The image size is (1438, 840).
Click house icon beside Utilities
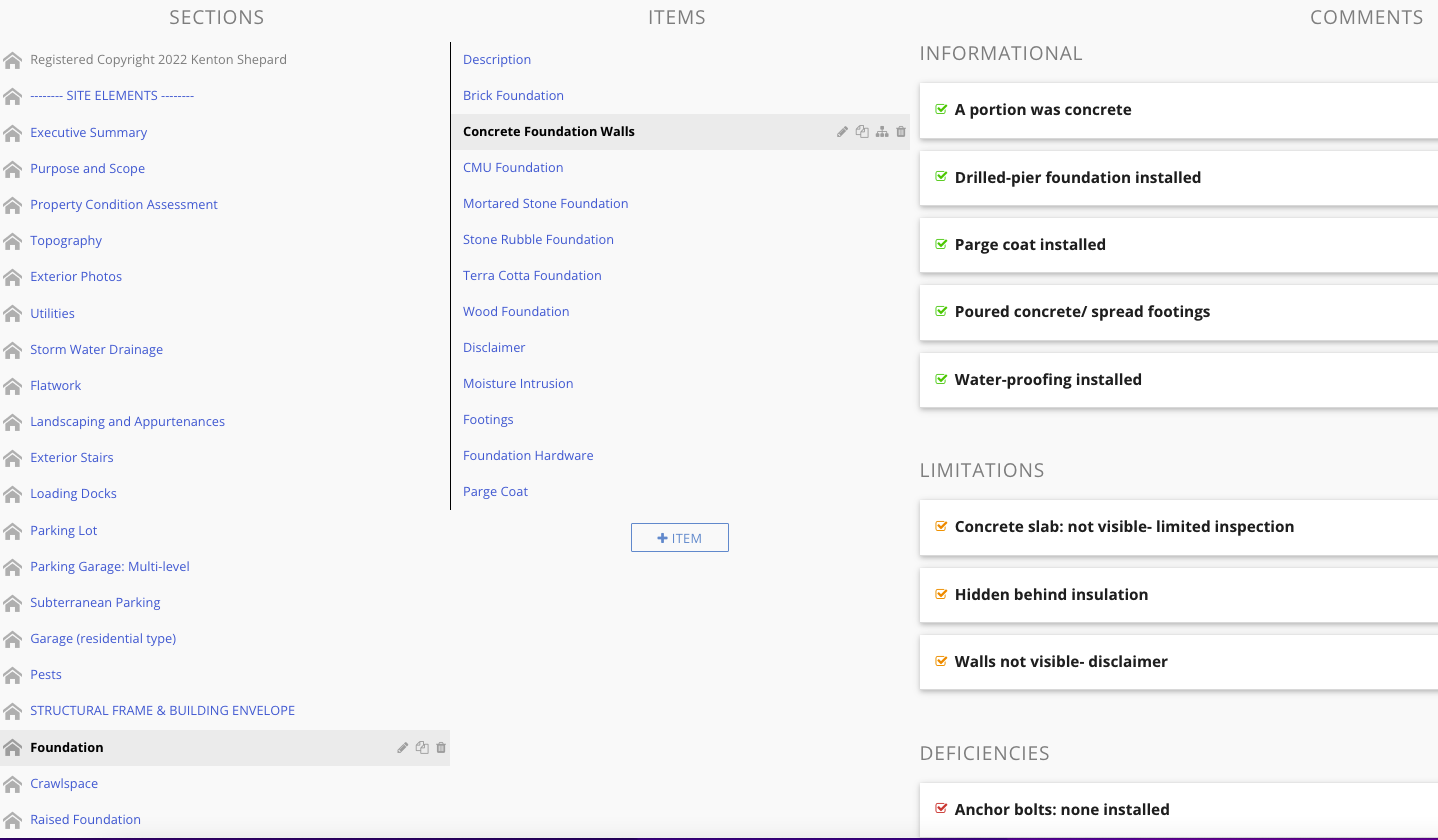coord(12,314)
